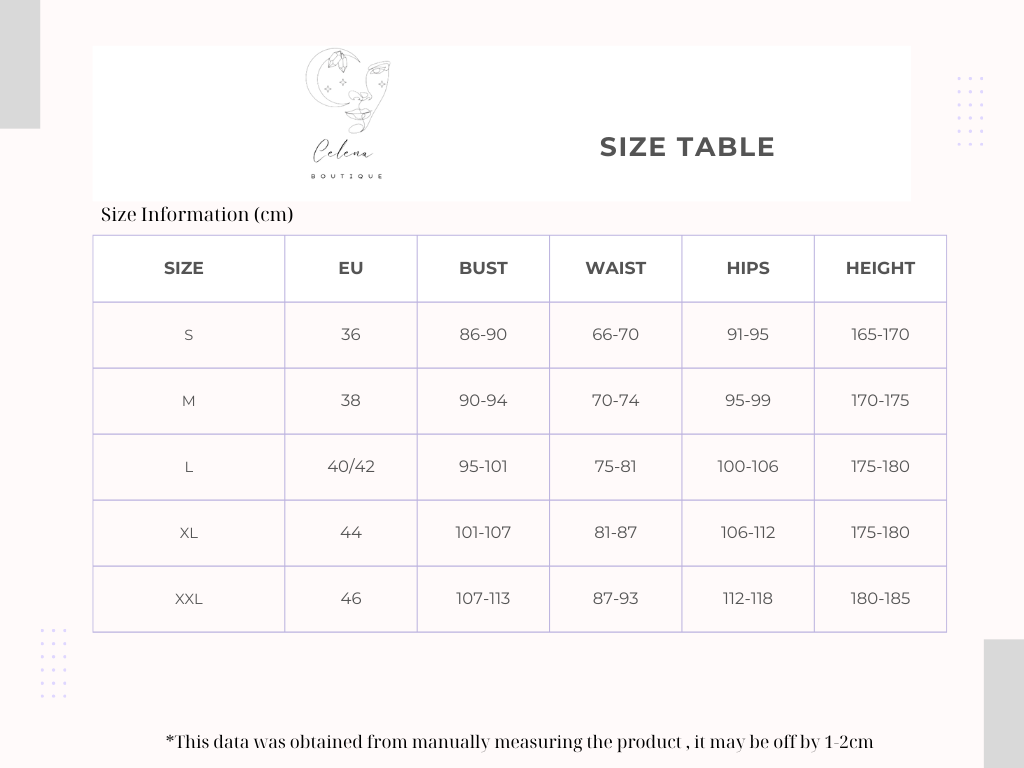Click the purple dot pattern at top right
1024x768 pixels.
pos(970,111)
